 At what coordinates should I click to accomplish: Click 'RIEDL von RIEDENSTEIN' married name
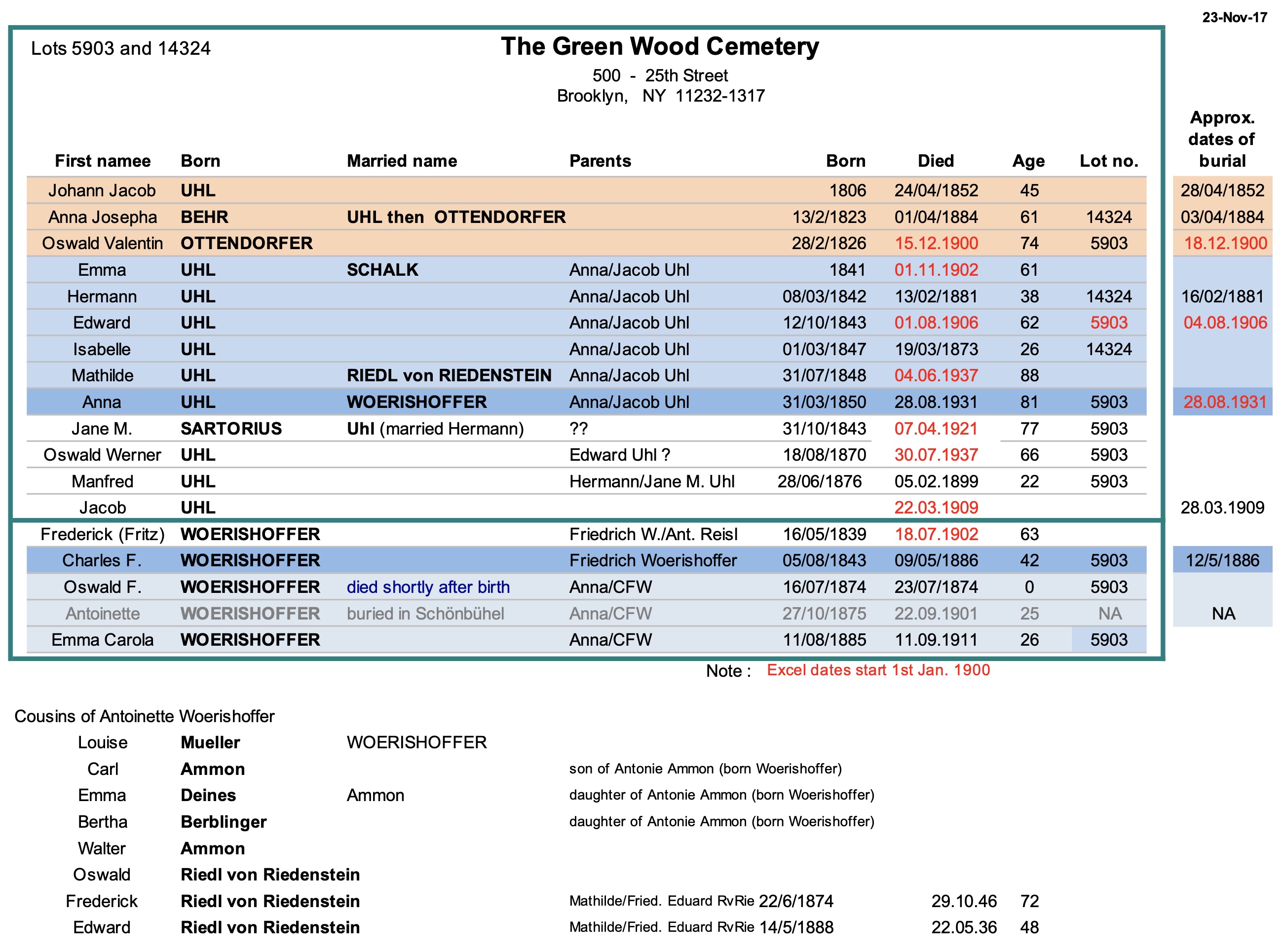coord(449,375)
